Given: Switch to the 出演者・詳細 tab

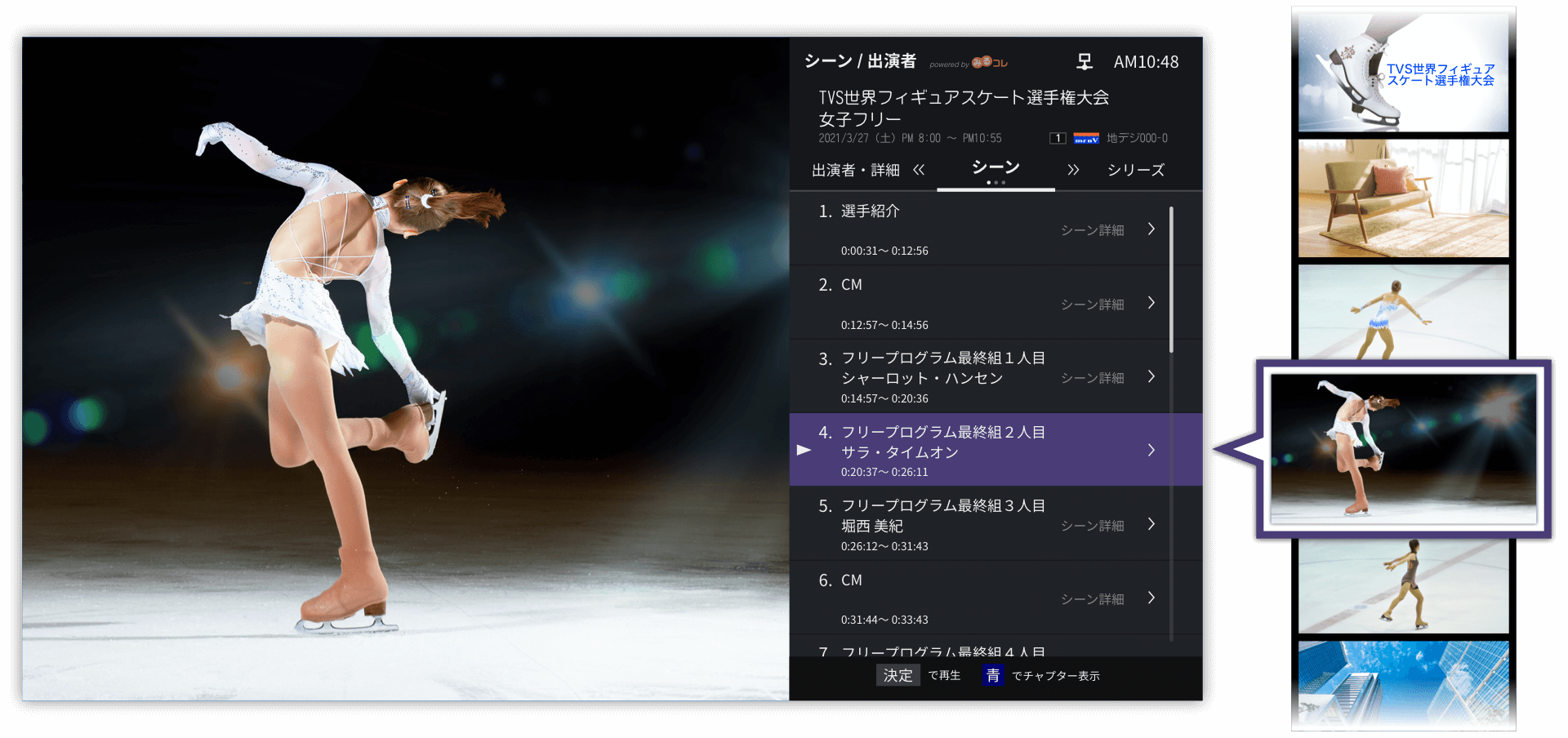Looking at the screenshot, I should (855, 170).
